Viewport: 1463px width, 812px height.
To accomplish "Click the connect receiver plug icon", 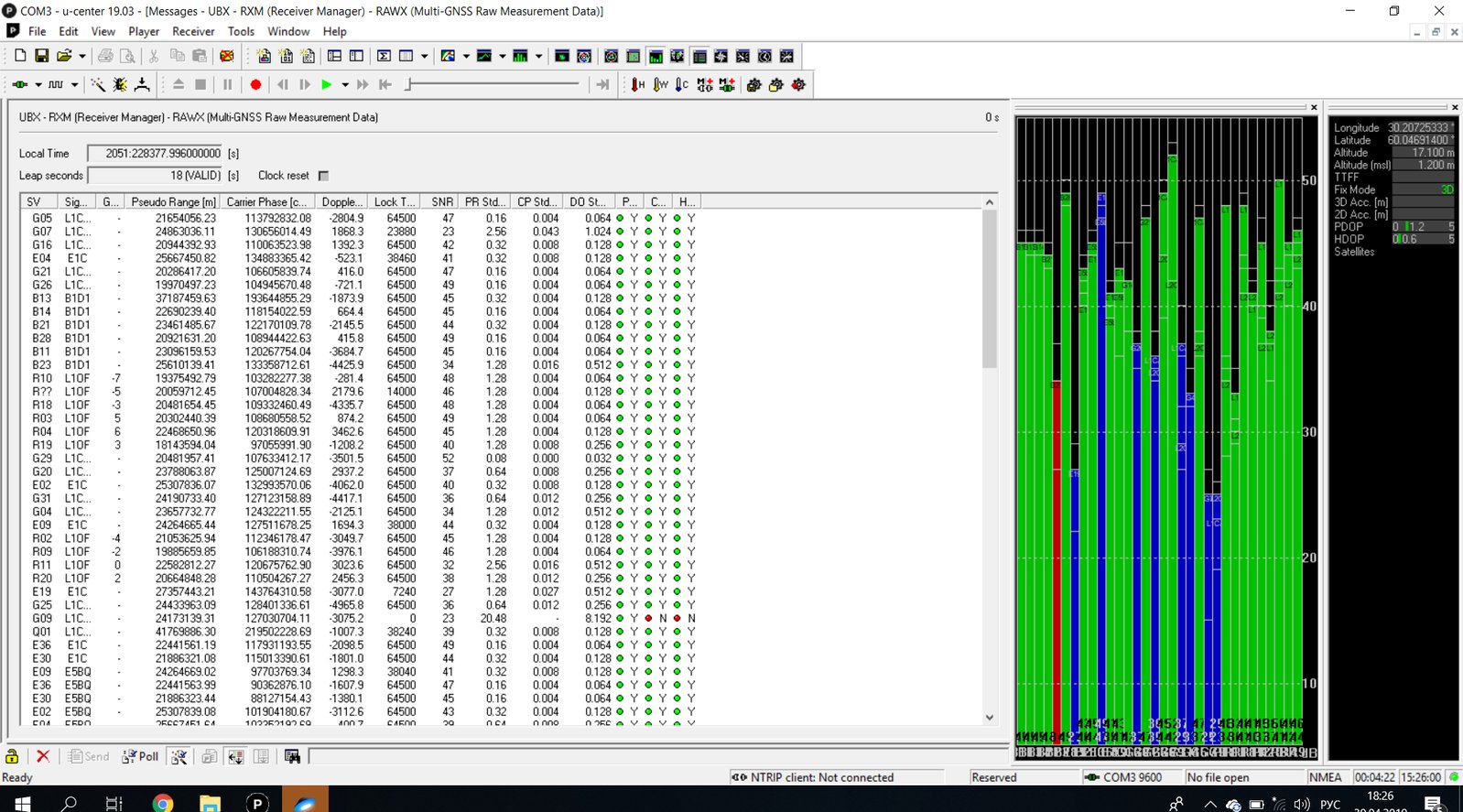I will (x=19, y=84).
